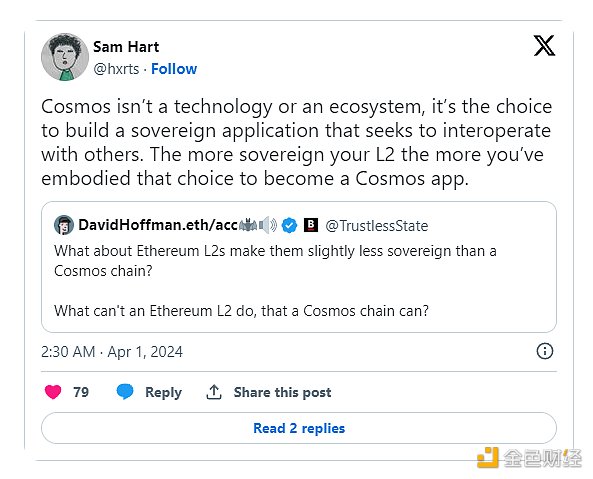
Task: Click the Reply label
Action: coord(163,392)
